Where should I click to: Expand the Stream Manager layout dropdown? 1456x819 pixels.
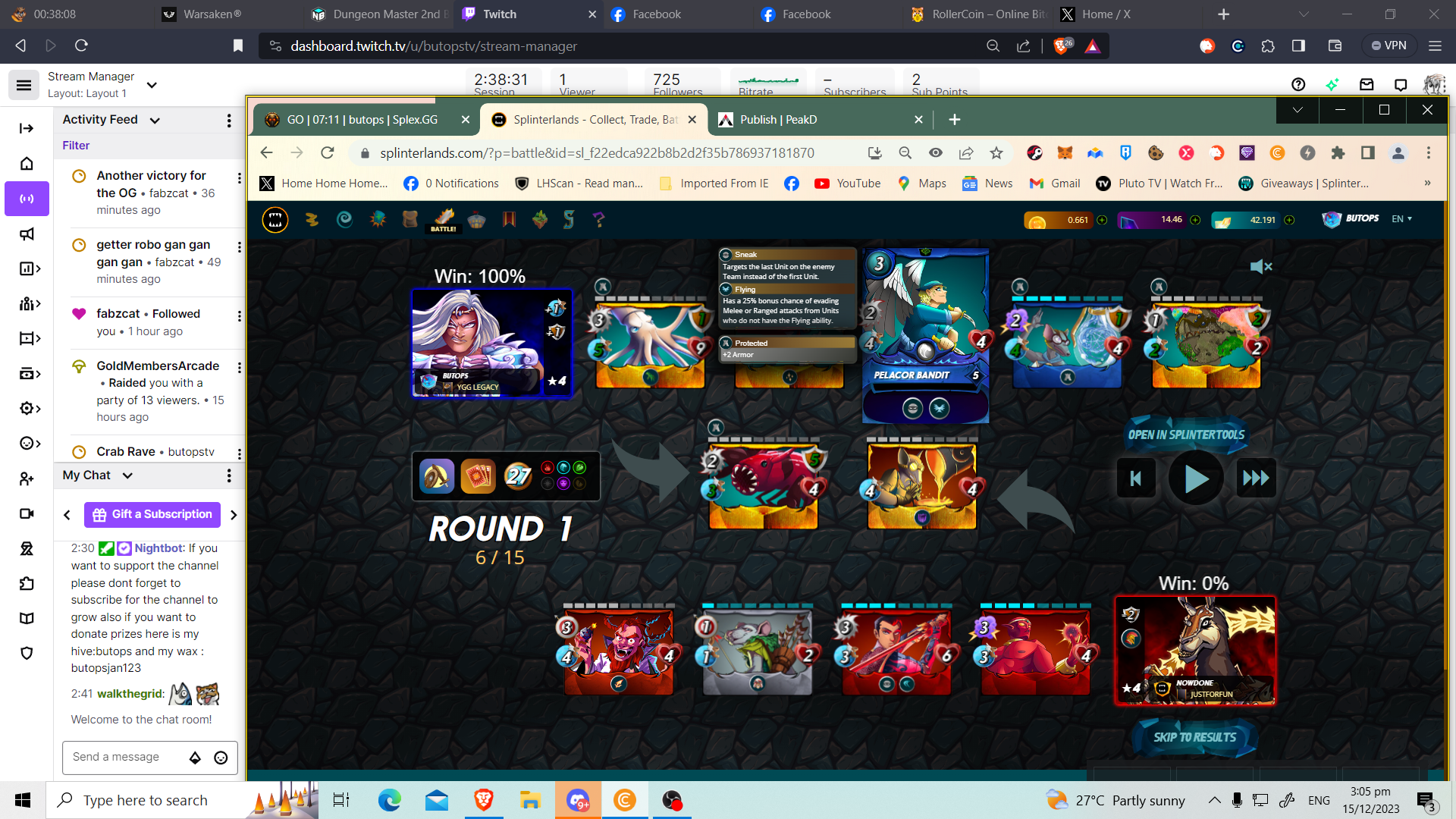[152, 85]
